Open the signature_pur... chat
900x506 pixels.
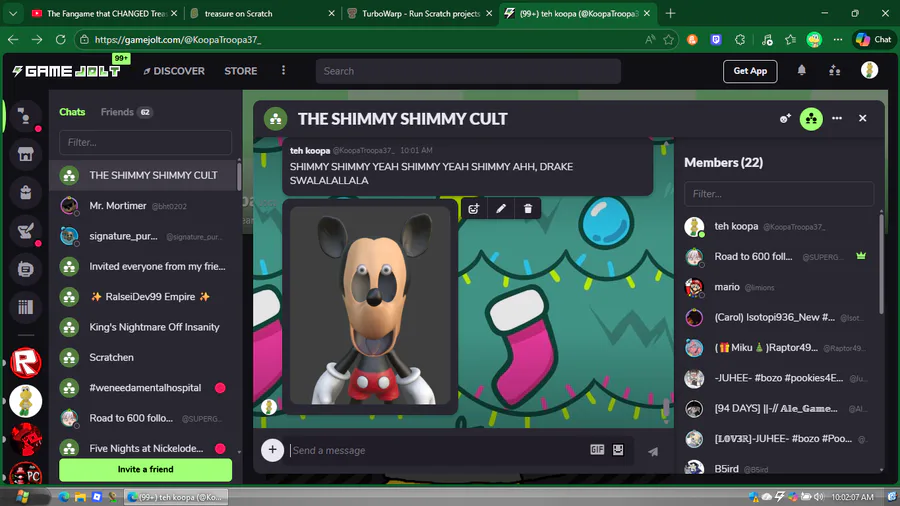[145, 236]
